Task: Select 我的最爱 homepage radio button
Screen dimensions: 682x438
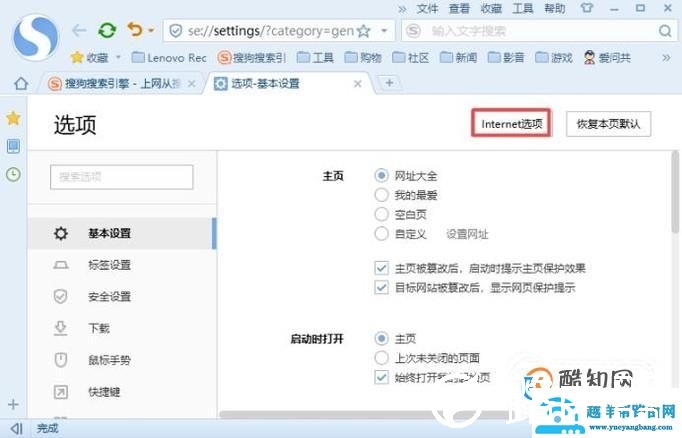Action: coord(381,195)
